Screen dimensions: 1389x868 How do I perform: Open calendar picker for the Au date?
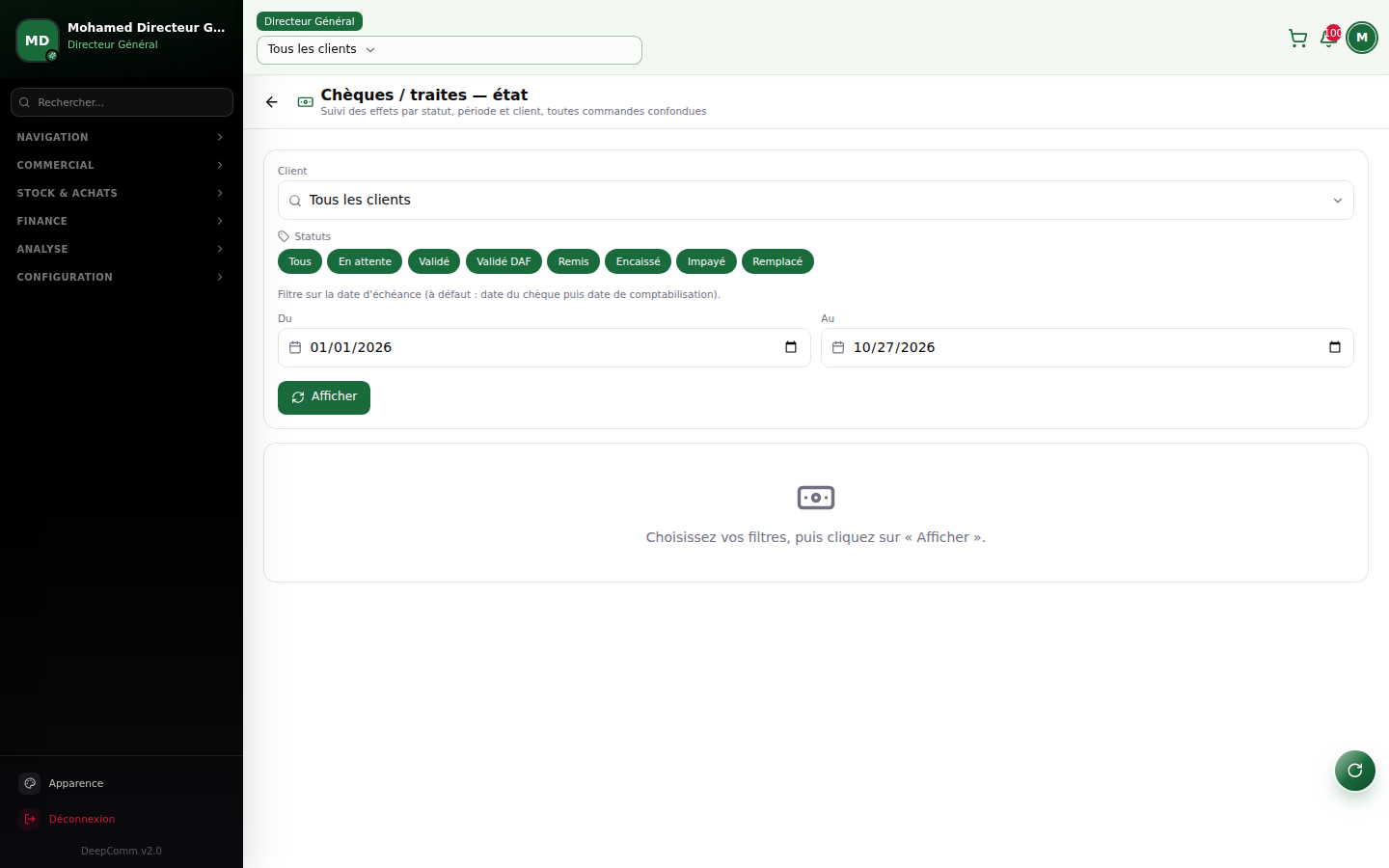click(1335, 347)
